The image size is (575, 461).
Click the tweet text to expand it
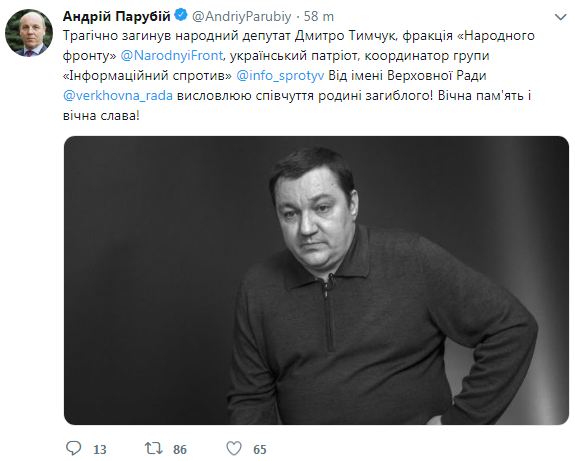tap(299, 76)
